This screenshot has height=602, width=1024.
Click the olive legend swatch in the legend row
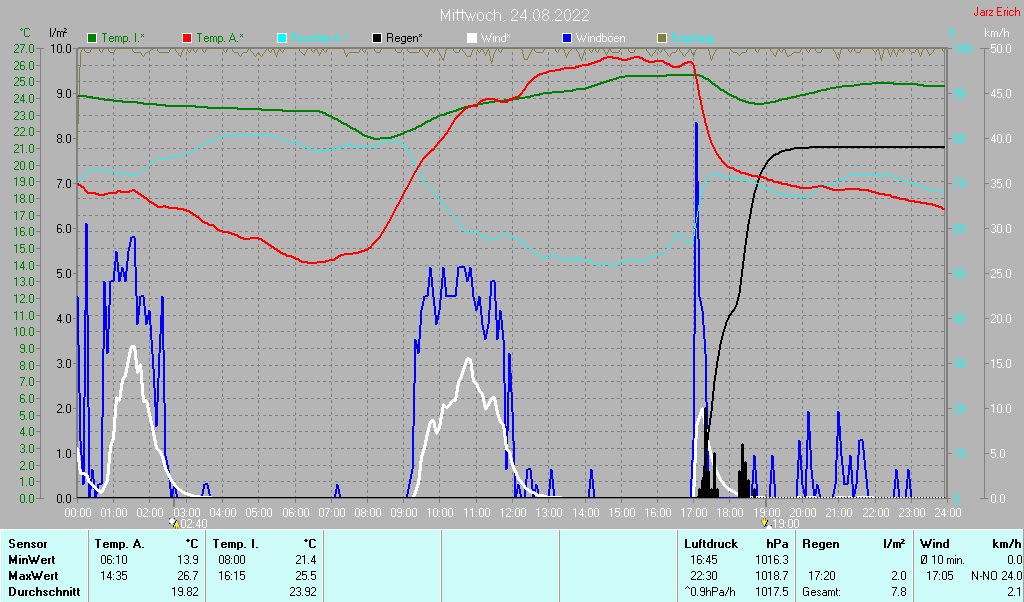[661, 38]
